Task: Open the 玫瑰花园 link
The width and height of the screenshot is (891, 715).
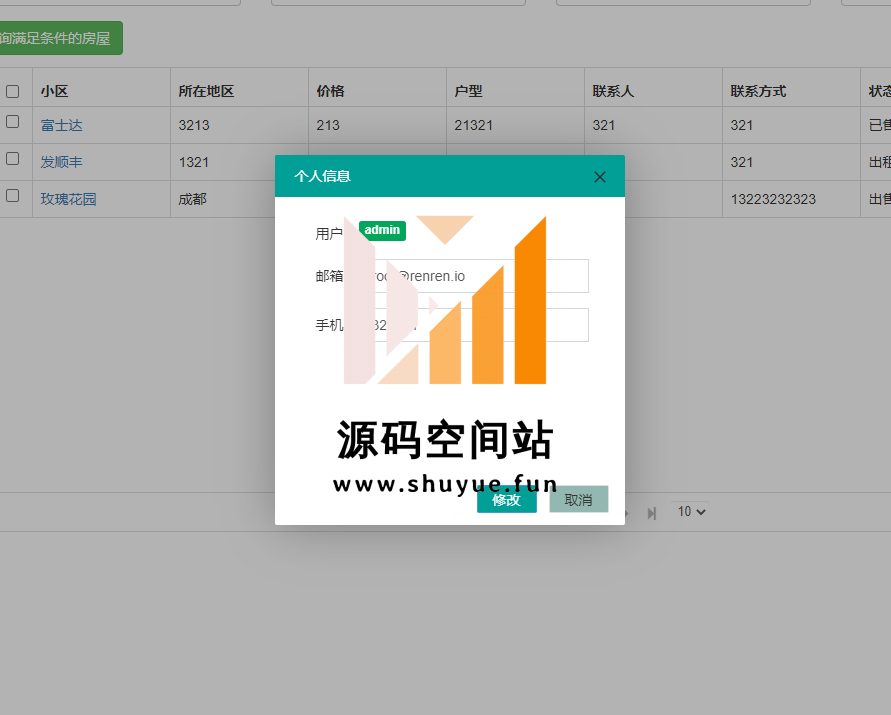Action: pyautogui.click(x=68, y=199)
